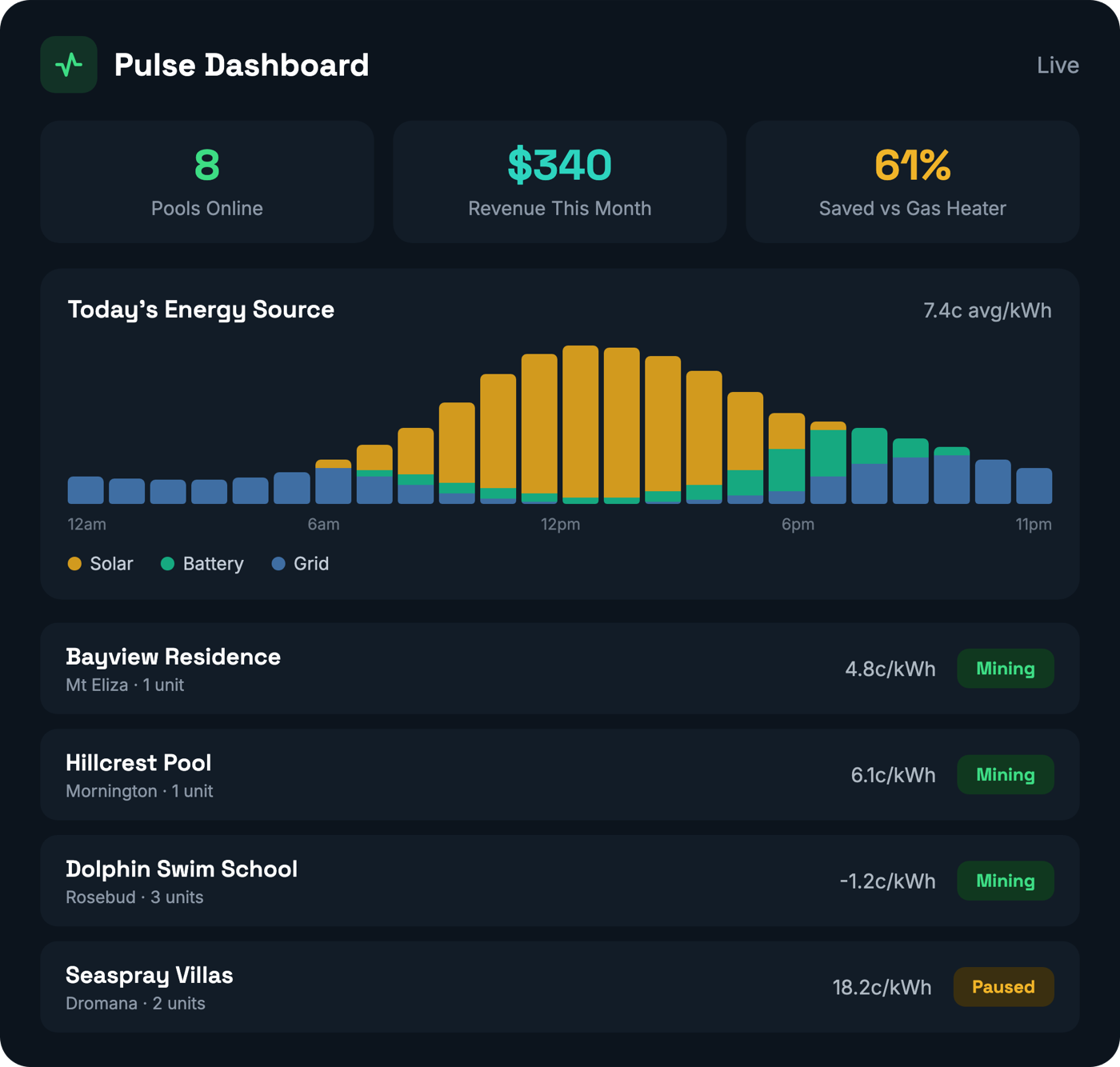Click the Today's Energy Source heading
The width and height of the screenshot is (1120, 1067).
[201, 310]
